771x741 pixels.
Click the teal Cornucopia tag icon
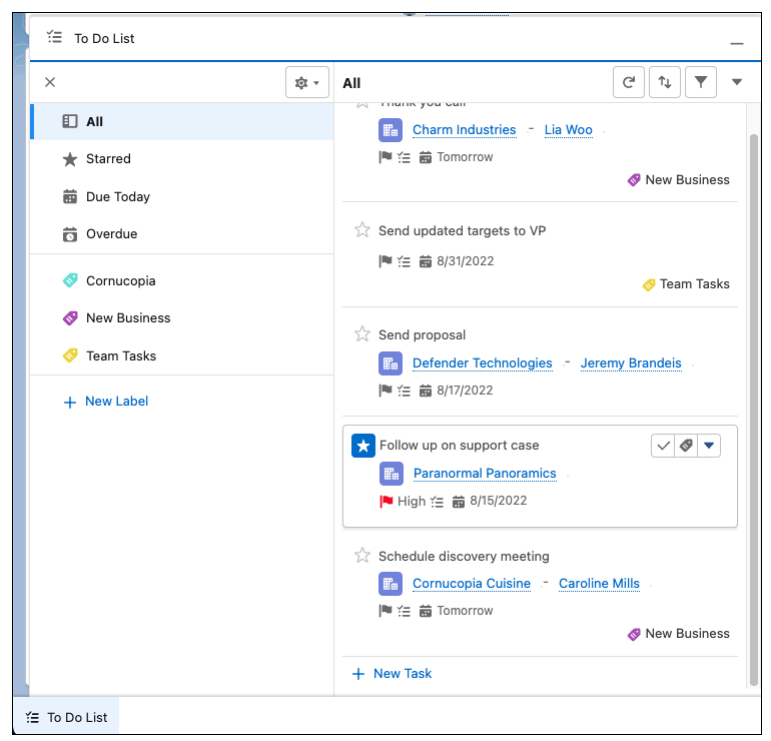pos(70,281)
